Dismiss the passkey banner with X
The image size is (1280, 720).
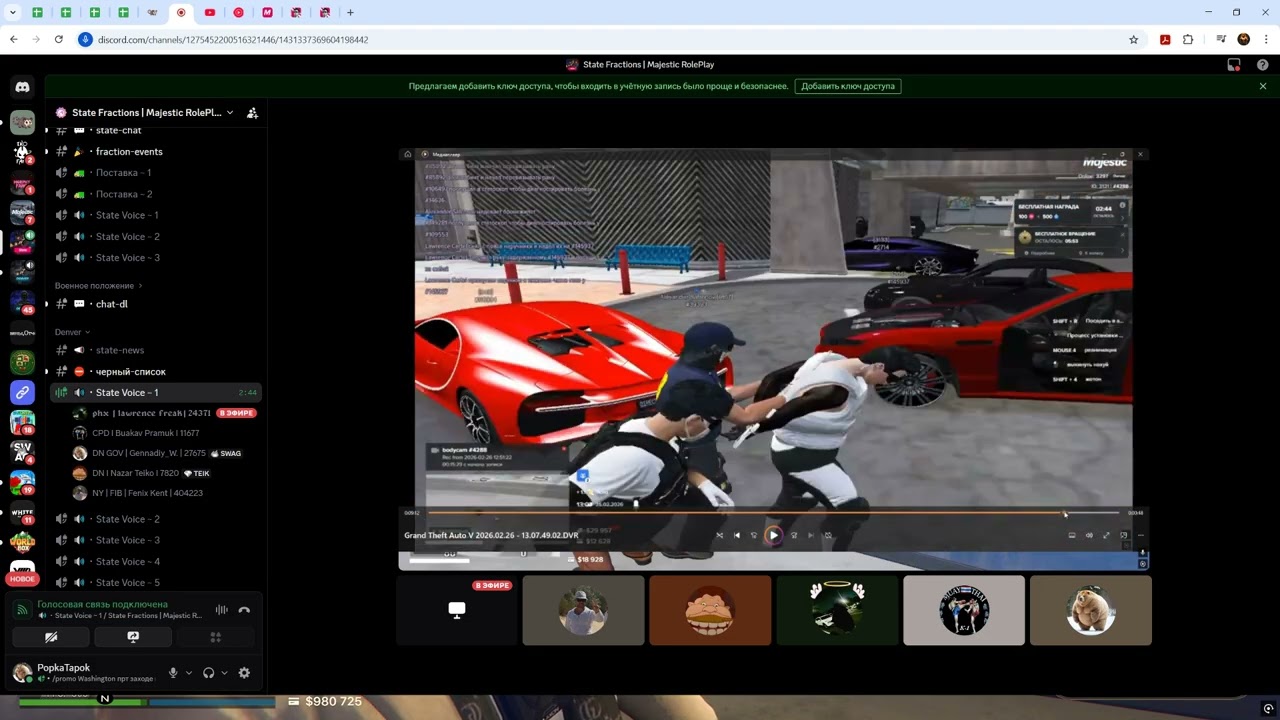pos(1263,86)
